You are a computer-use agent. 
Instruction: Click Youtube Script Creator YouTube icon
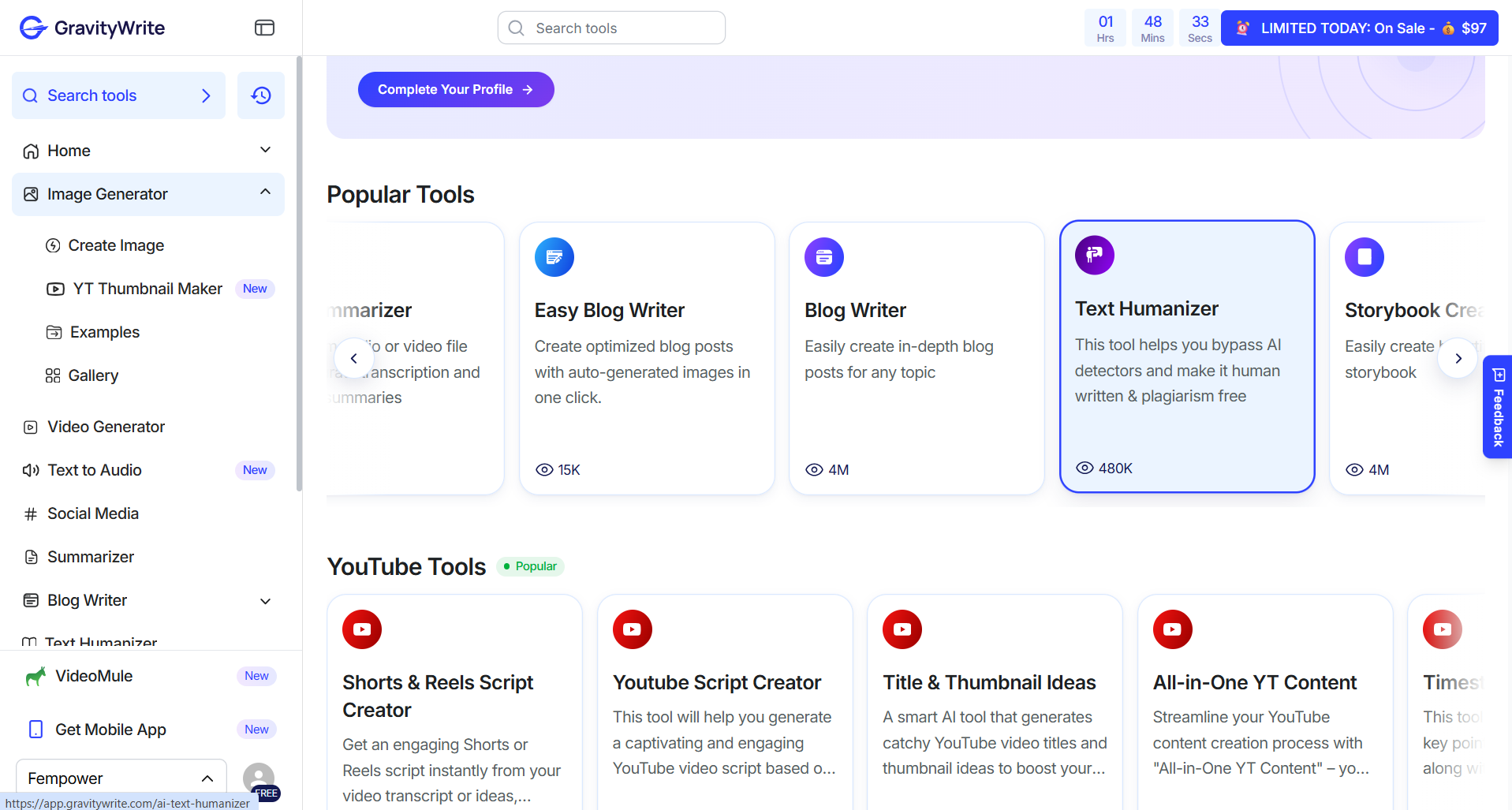coord(633,629)
